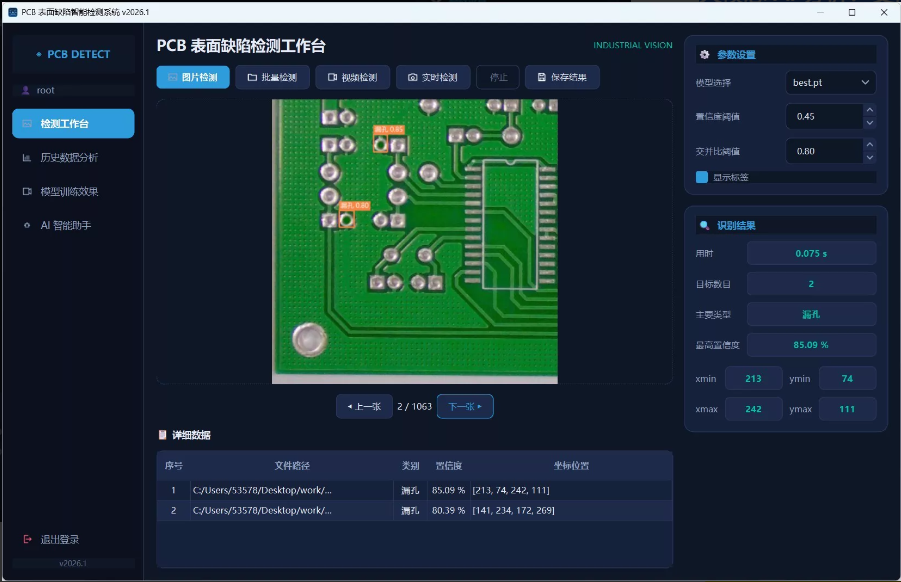Click the save disk icon on 保存结果
901x582 pixels.
pyautogui.click(x=541, y=77)
